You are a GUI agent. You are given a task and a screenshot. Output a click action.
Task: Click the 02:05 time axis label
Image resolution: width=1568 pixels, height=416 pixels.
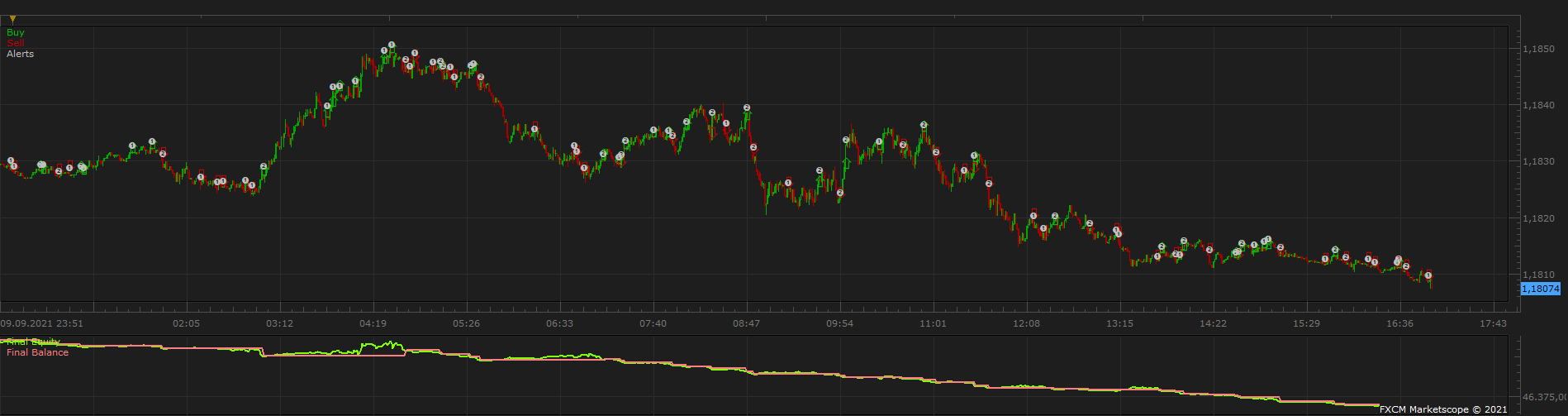[187, 323]
